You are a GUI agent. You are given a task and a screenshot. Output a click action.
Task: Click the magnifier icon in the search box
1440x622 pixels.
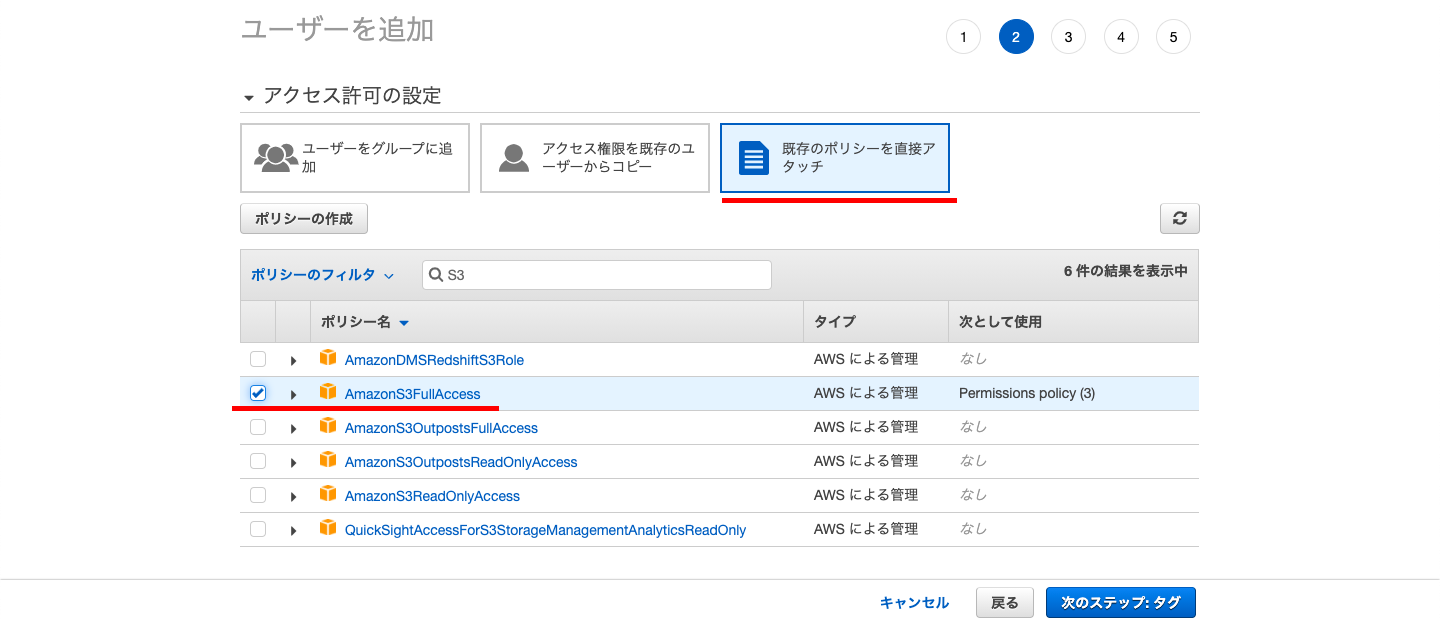pos(436,275)
